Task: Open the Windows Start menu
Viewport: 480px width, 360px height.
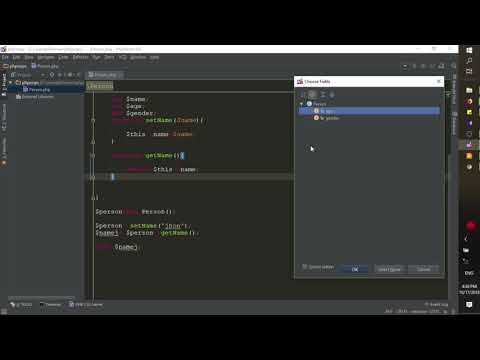Action: [469, 50]
